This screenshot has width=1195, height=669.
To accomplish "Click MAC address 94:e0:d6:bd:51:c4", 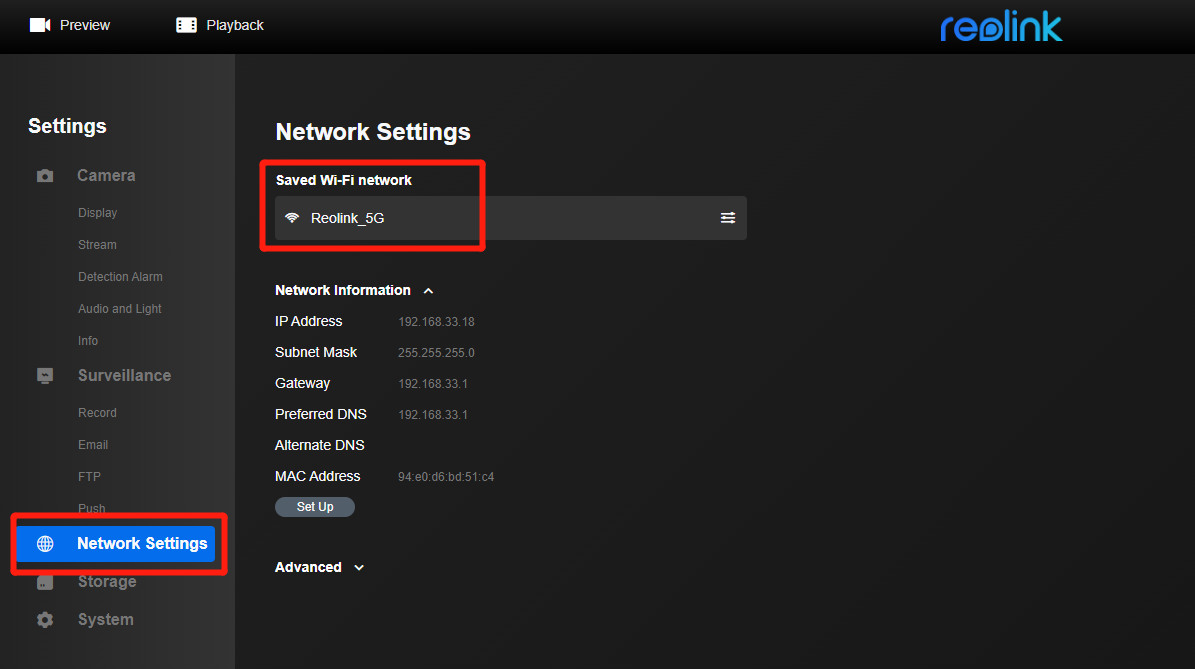I will click(x=446, y=477).
